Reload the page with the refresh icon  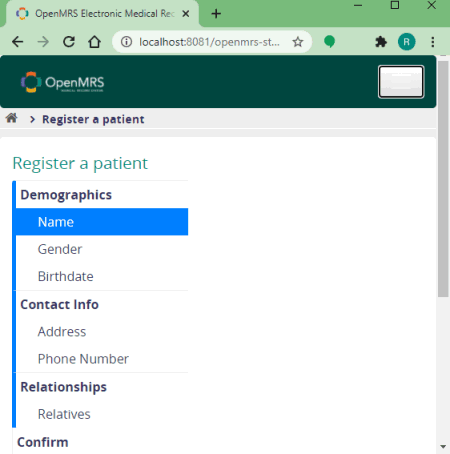pyautogui.click(x=69, y=42)
